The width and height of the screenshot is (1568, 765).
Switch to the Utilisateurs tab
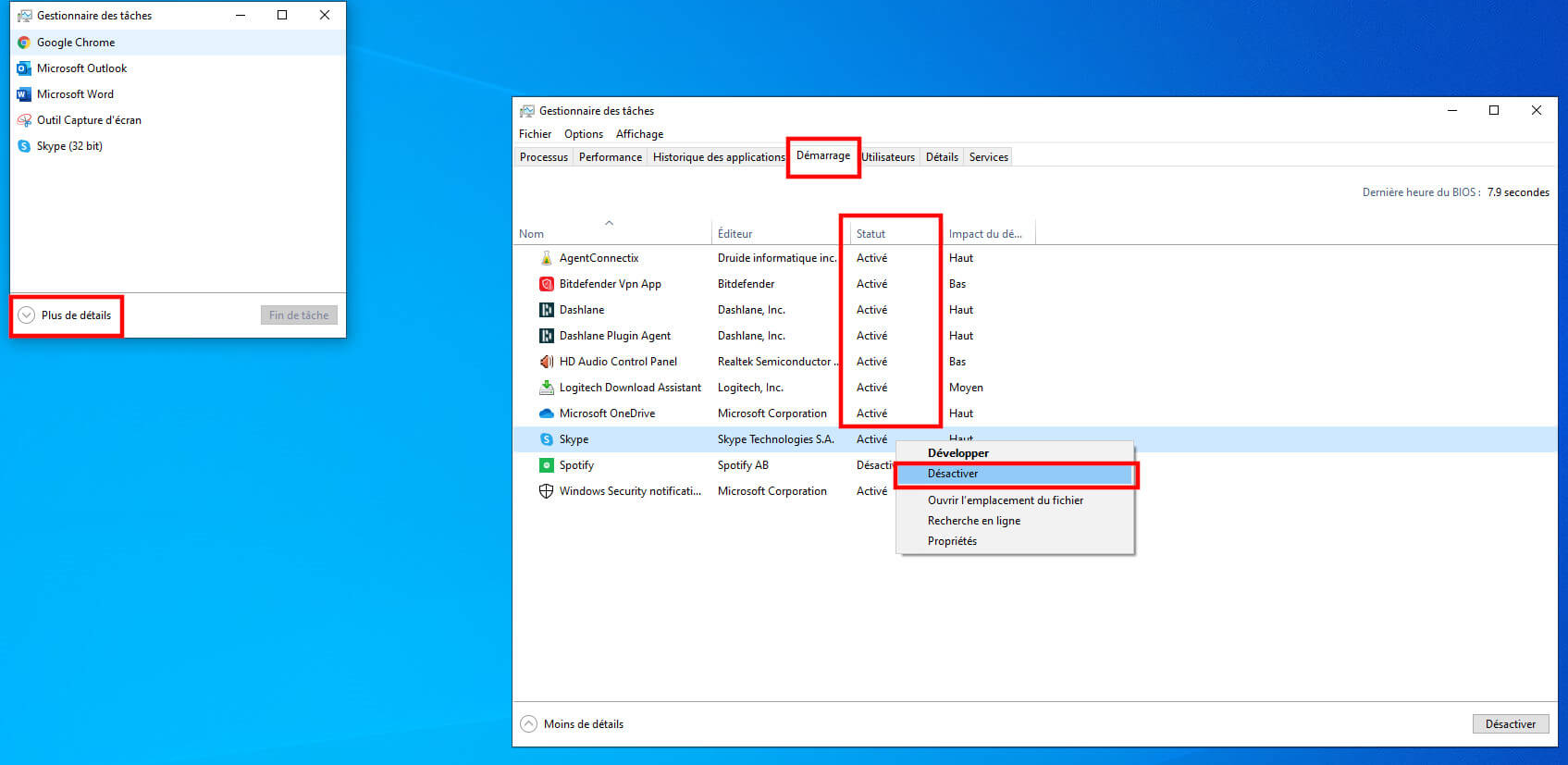pos(888,157)
